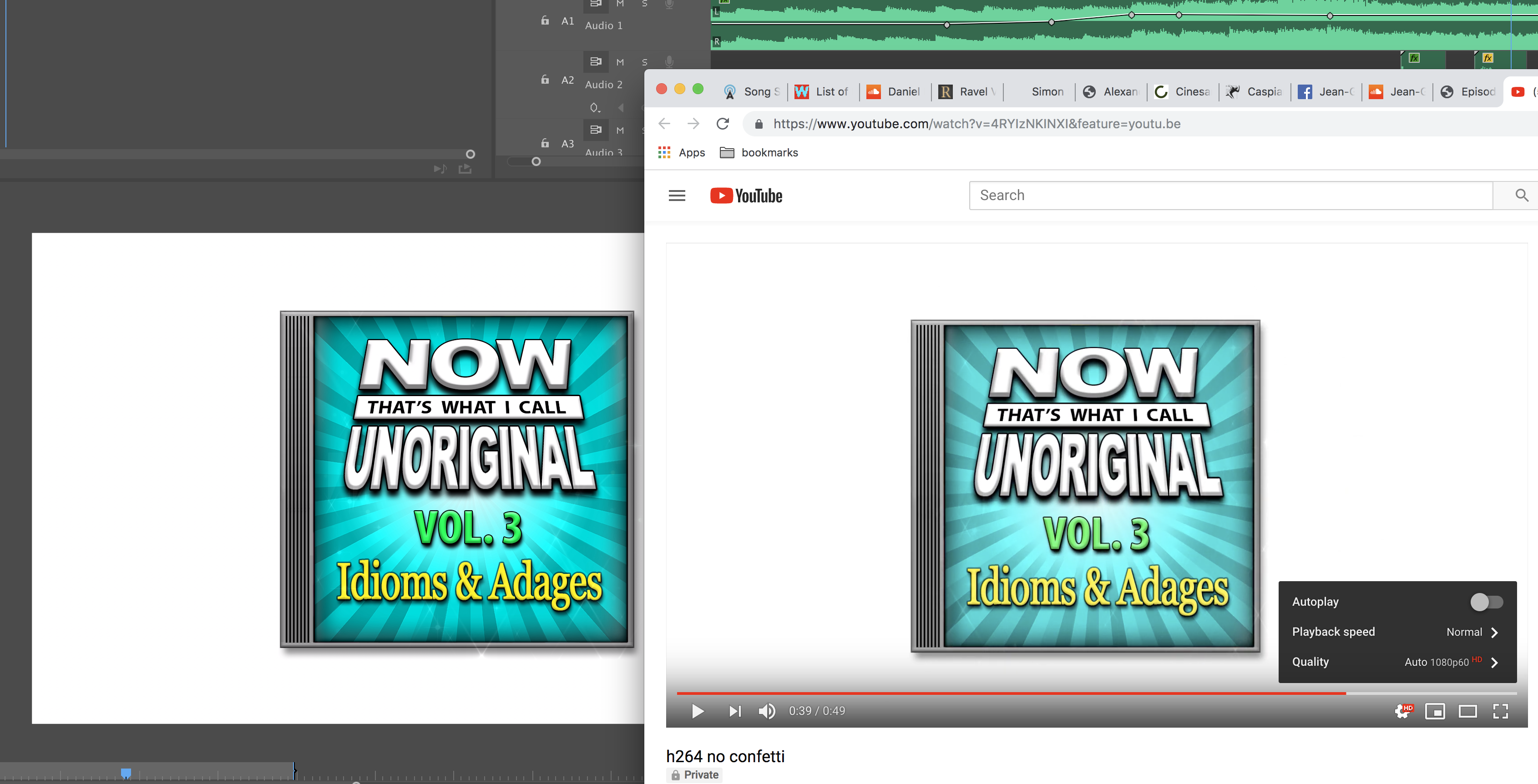Click the Private visibility badge
This screenshot has width=1538, height=784.
(694, 775)
